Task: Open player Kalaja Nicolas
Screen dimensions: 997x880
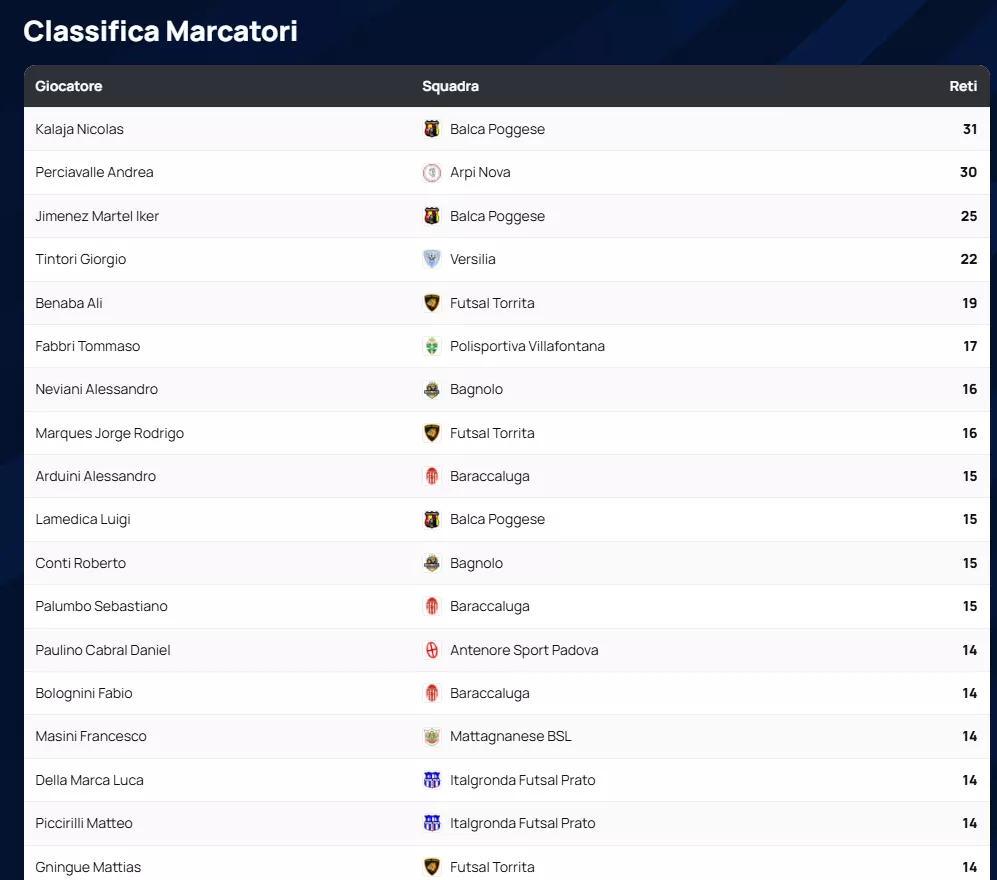Action: point(80,129)
